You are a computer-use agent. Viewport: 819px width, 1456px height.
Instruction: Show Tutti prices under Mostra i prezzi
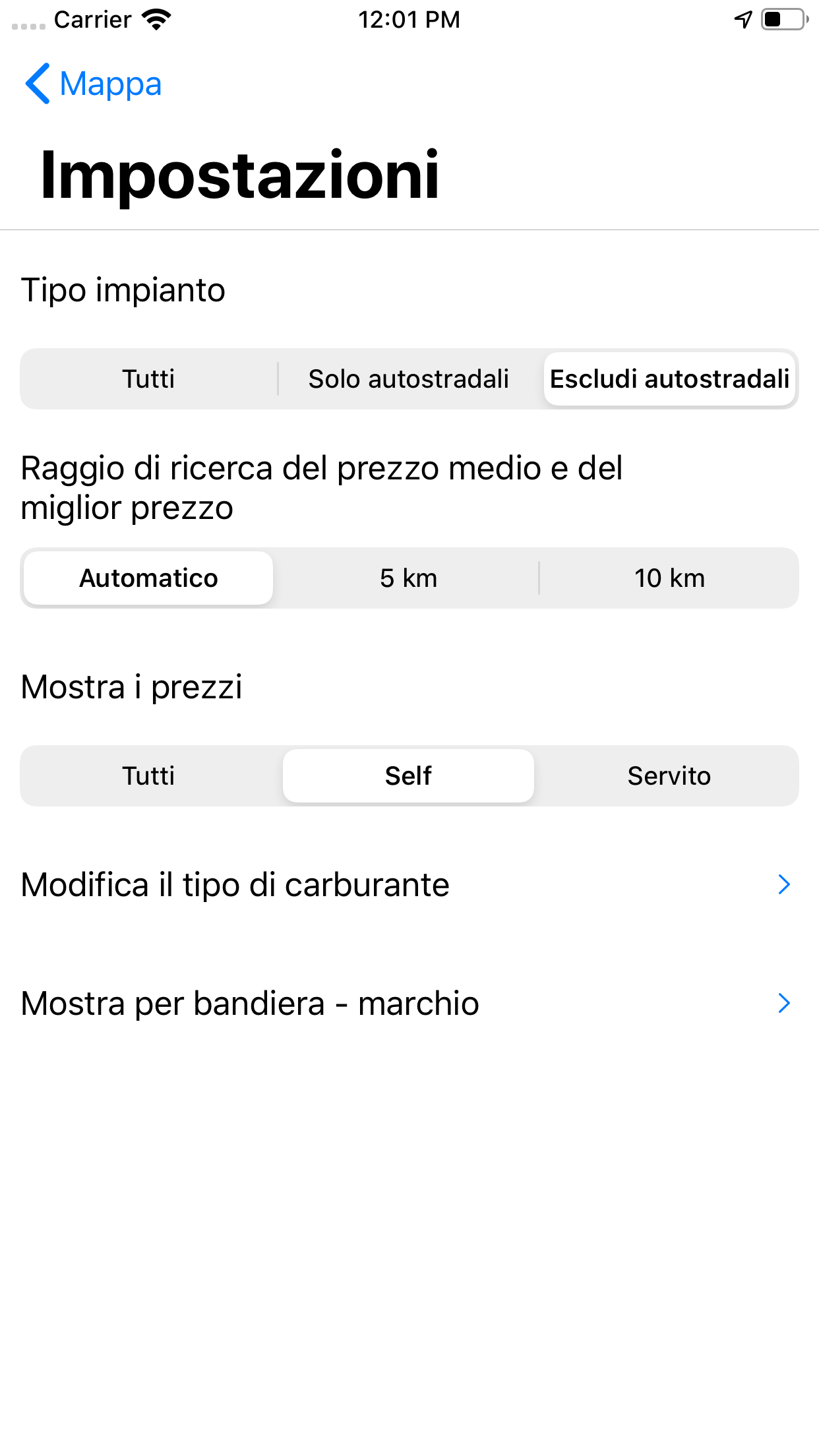coord(148,776)
